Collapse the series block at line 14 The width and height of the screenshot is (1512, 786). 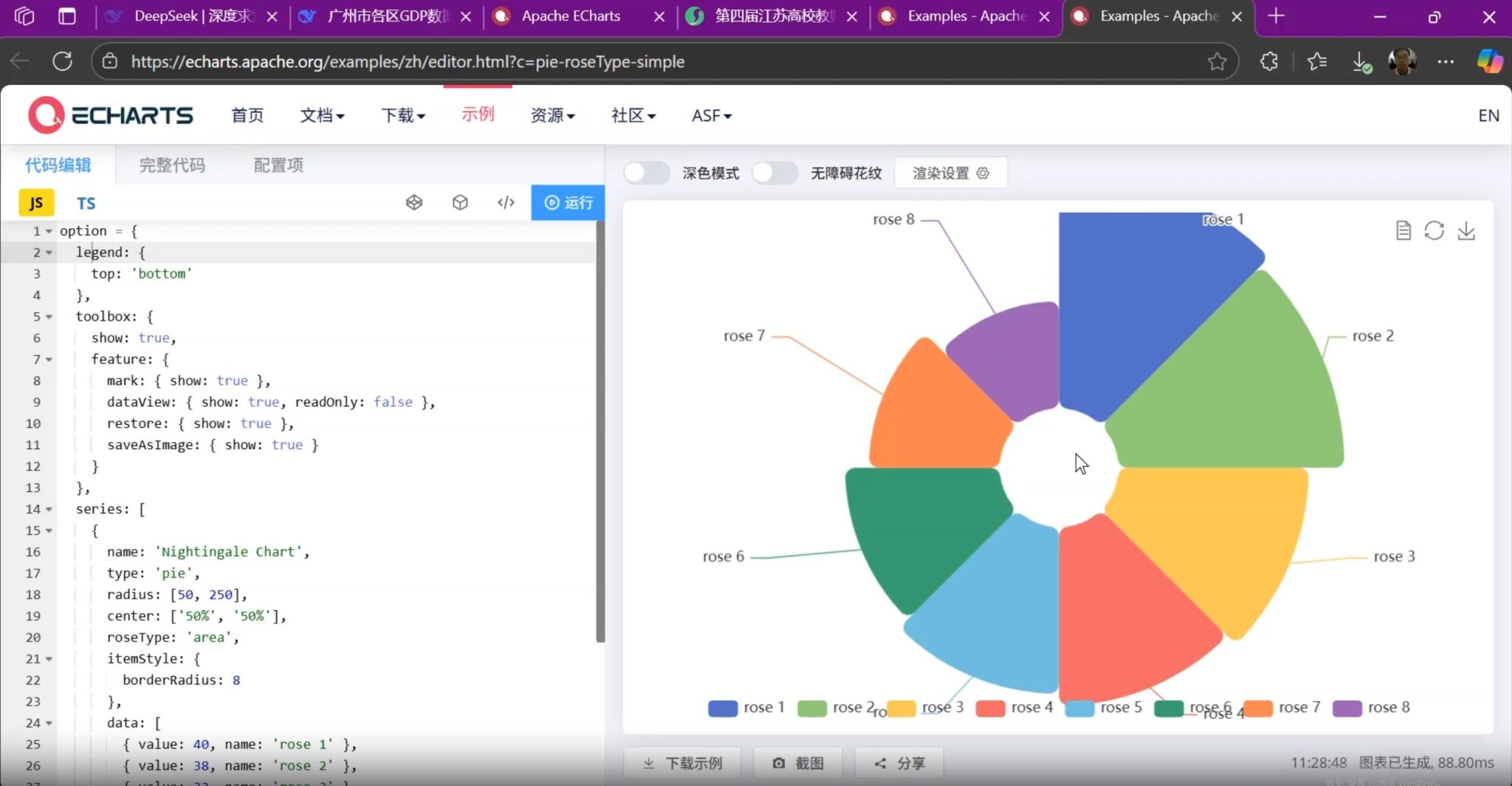point(49,509)
